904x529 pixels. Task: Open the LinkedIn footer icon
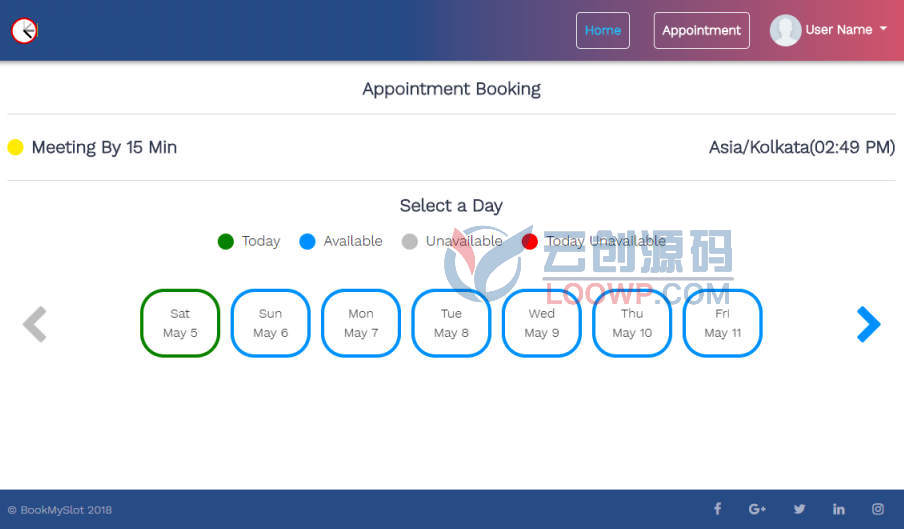(838, 509)
